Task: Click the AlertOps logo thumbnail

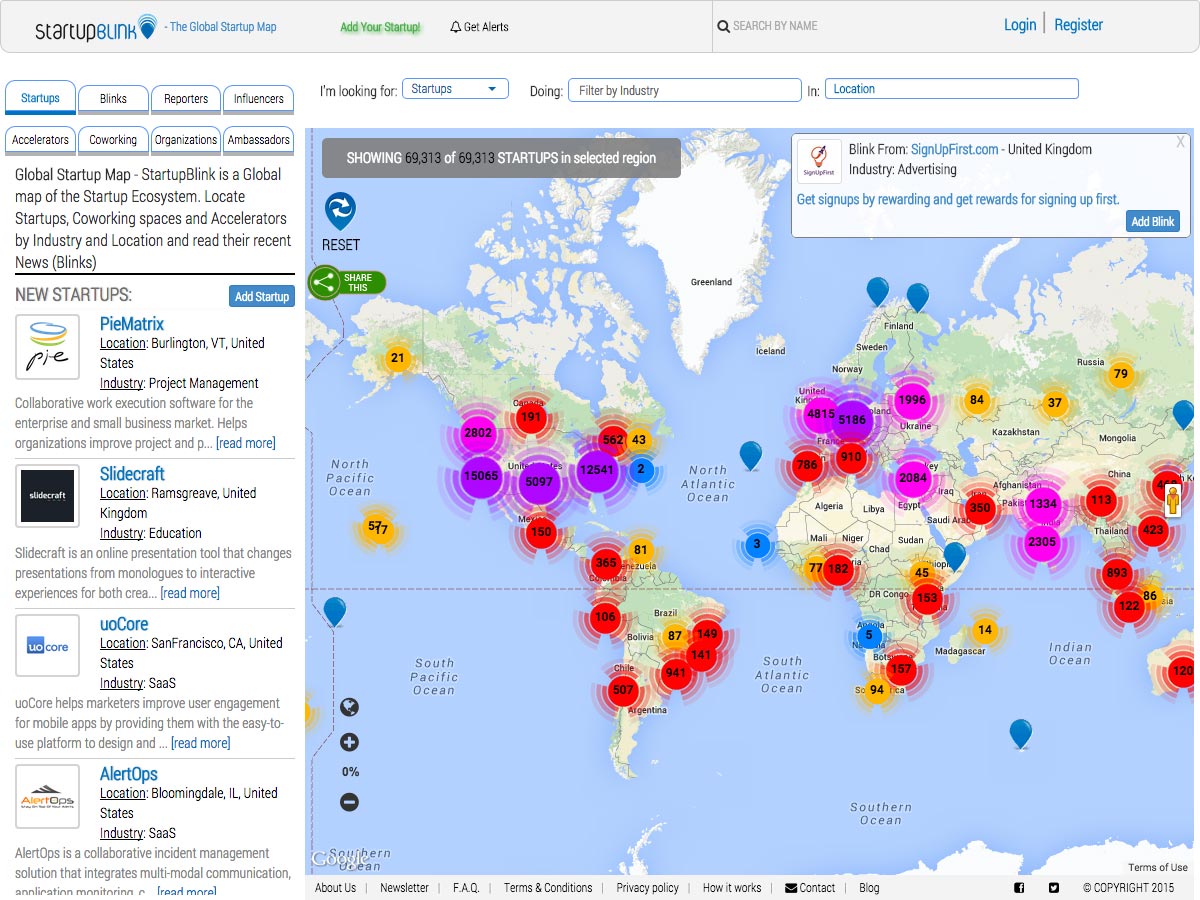Action: (x=47, y=796)
